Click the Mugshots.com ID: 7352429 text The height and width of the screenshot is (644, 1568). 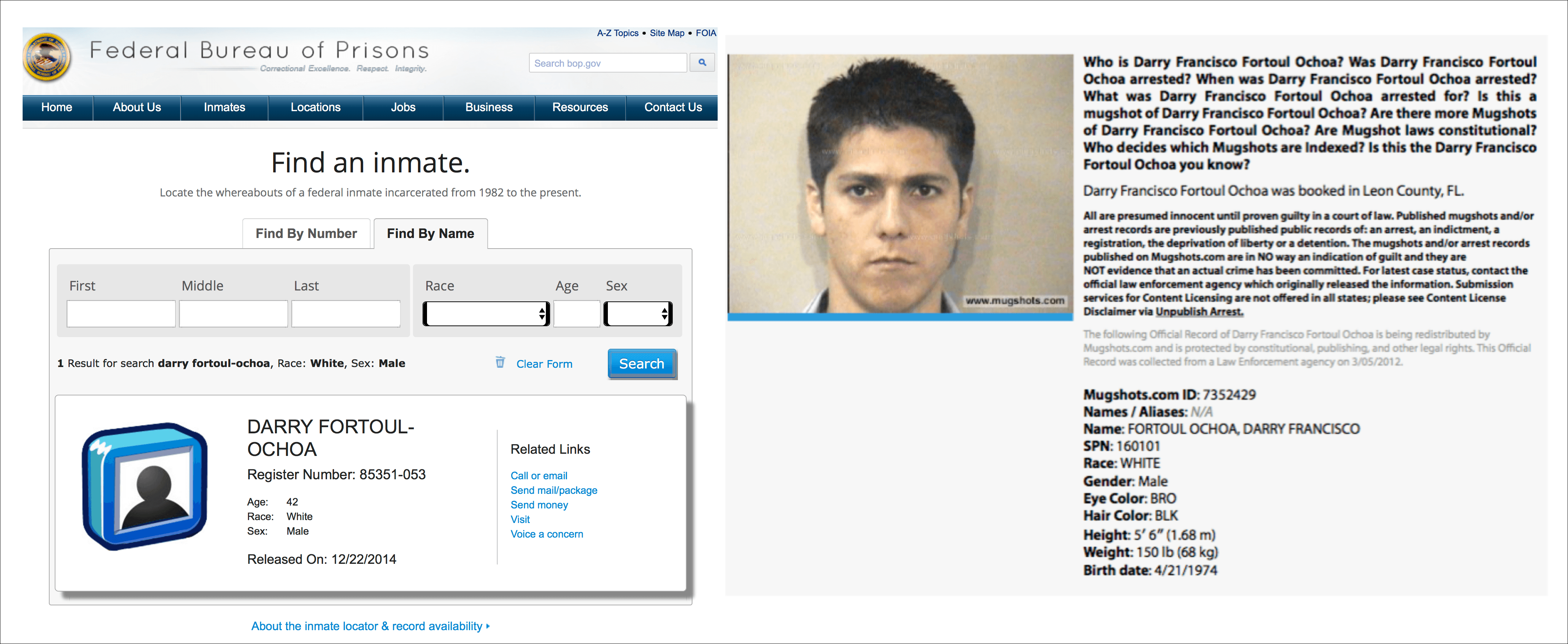(x=1169, y=395)
